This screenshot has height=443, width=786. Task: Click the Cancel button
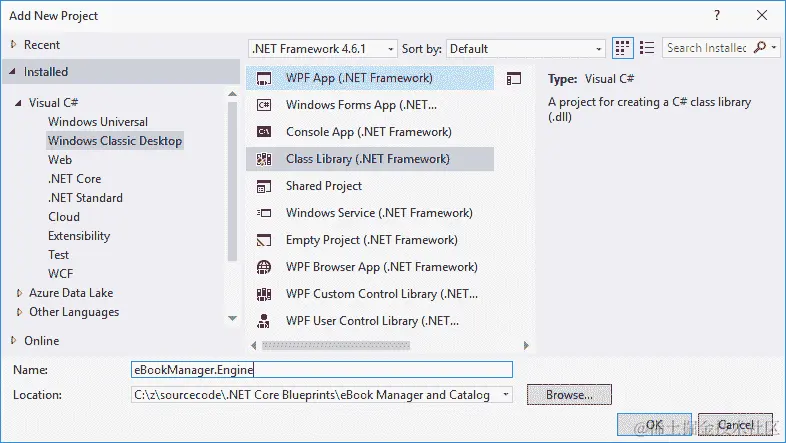[735, 425]
